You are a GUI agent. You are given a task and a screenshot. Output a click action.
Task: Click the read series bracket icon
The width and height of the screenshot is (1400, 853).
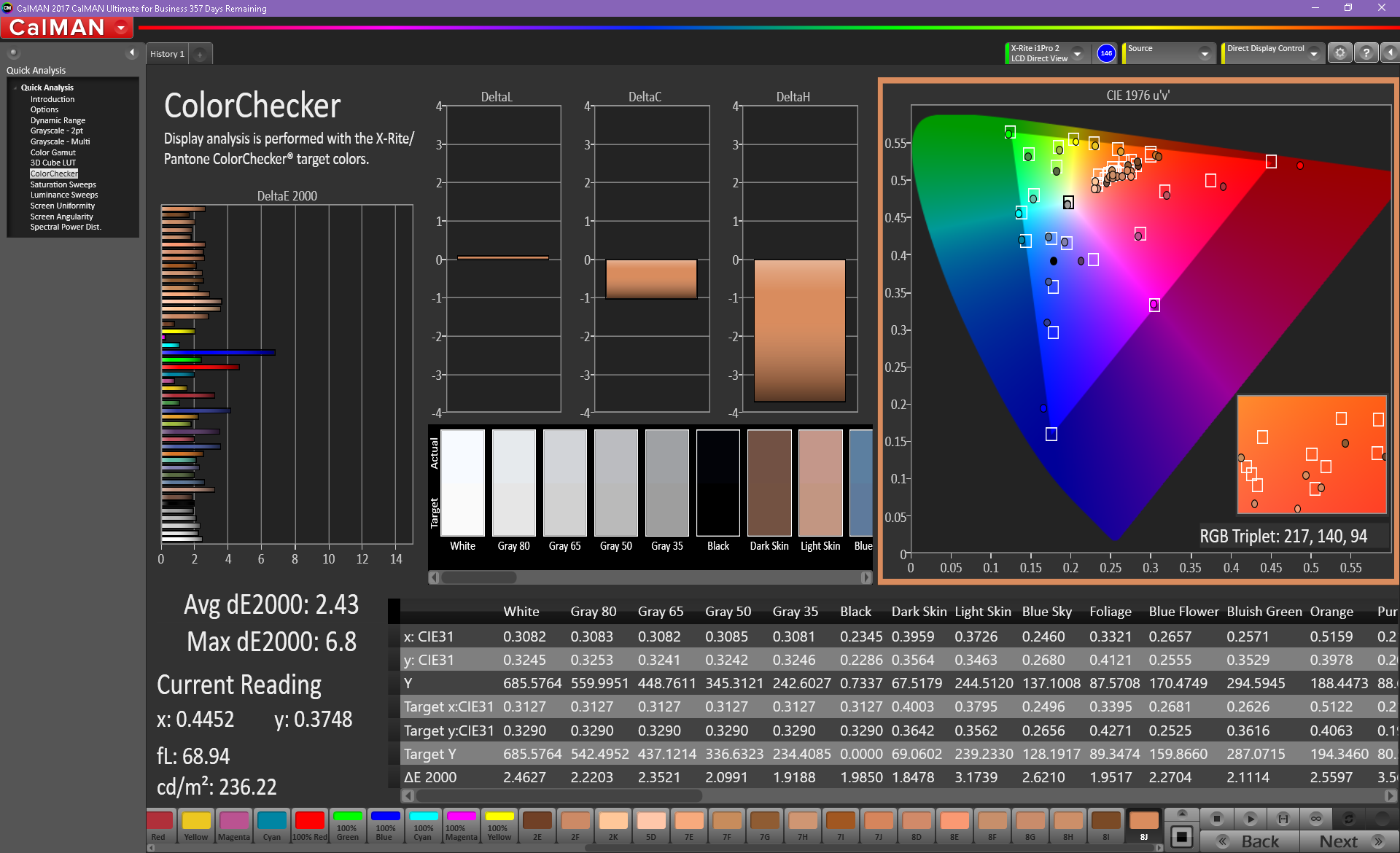(1283, 819)
